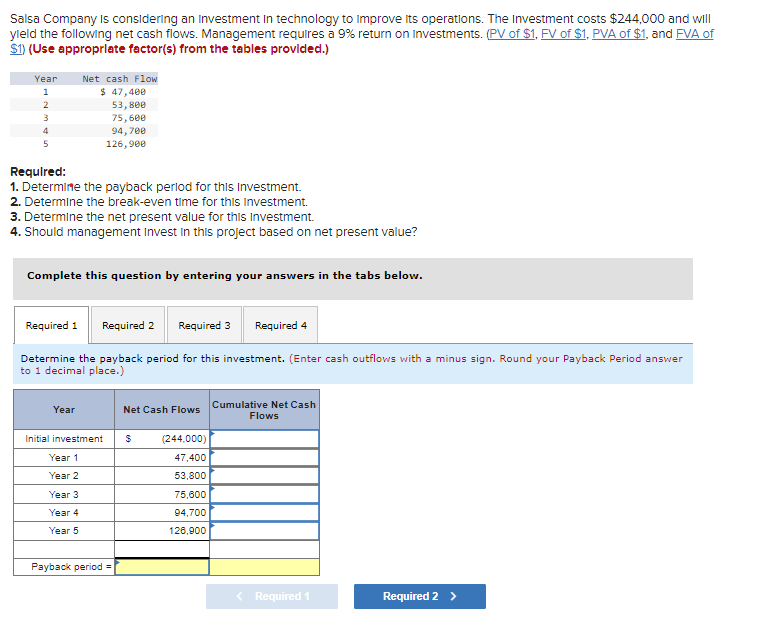The image size is (770, 626).
Task: Click the yellow cell right of Payback period
Action: [x=264, y=567]
